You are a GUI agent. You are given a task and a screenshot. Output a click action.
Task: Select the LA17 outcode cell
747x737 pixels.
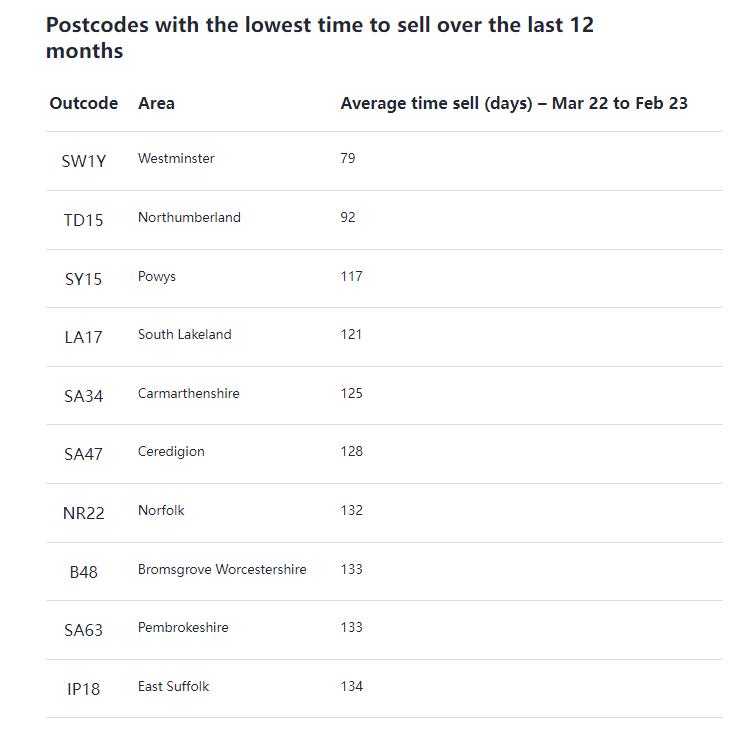[x=83, y=336]
